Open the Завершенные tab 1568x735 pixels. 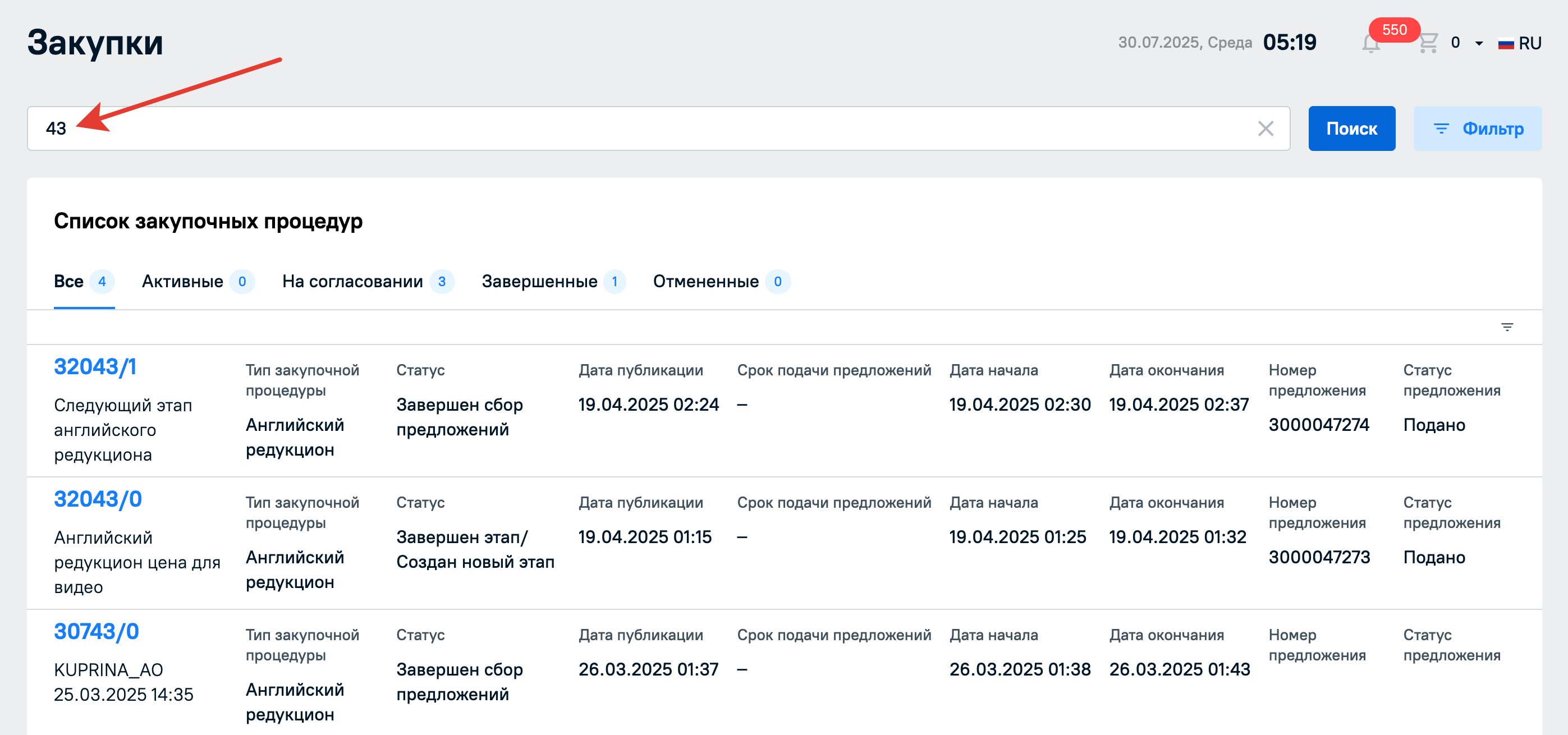(539, 282)
